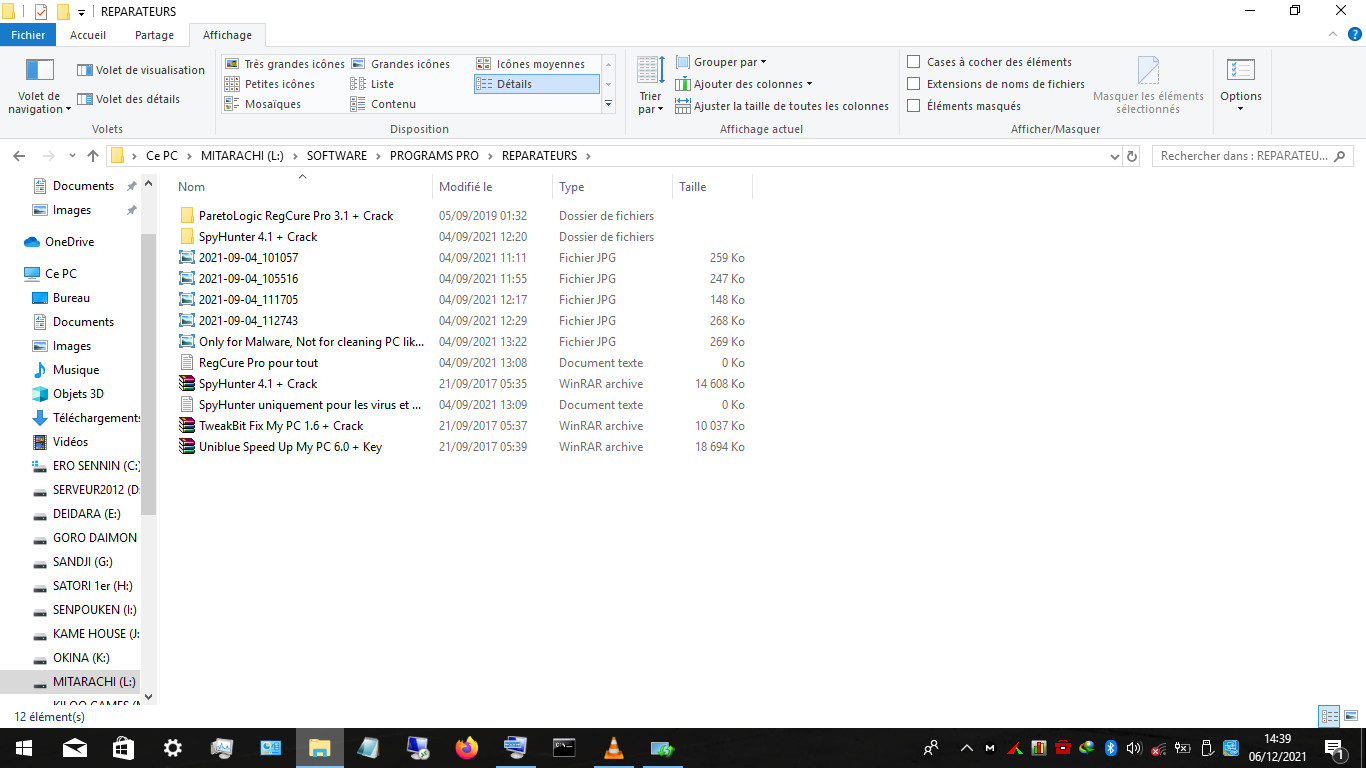
Task: Select the SpyHunter 4.1 + Crack folder icon
Action: (x=187, y=237)
